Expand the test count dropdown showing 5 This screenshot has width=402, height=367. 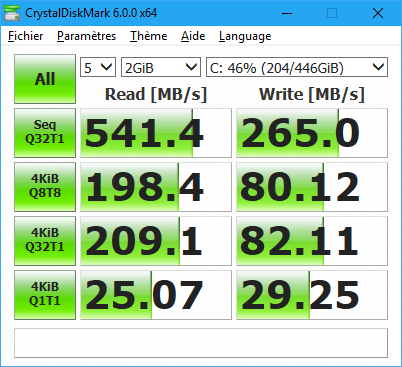coord(98,67)
